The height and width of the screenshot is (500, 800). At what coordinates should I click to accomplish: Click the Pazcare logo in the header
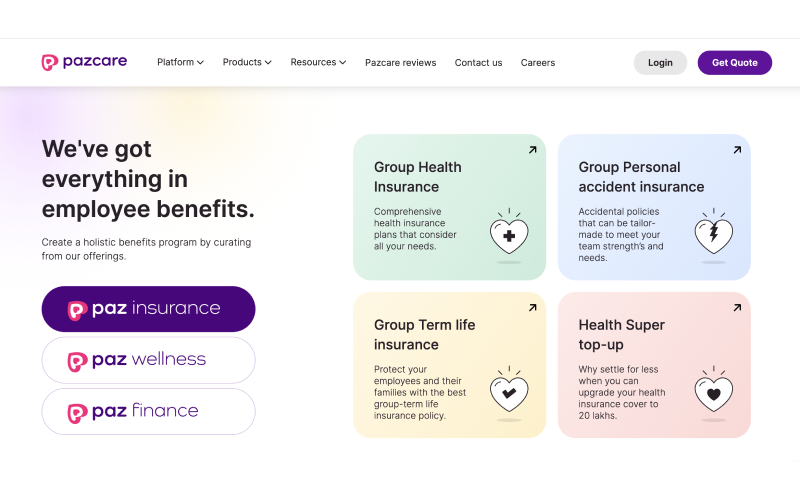pyautogui.click(x=84, y=62)
